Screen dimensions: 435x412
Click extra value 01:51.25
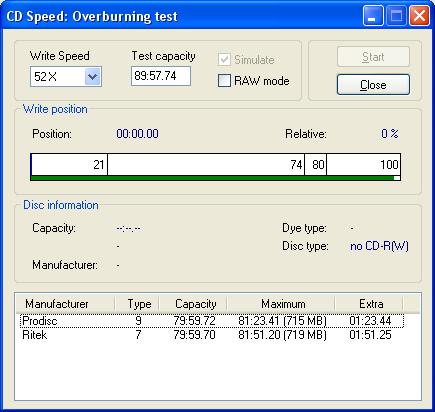[x=370, y=335]
